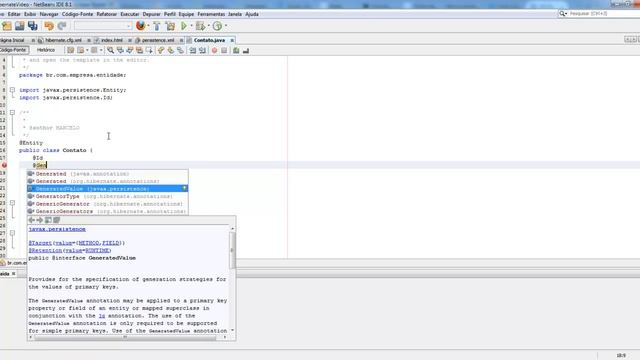Viewport: 640px width, 360px height.
Task: Click Shift Line Right icon
Action: pyautogui.click(x=202, y=50)
